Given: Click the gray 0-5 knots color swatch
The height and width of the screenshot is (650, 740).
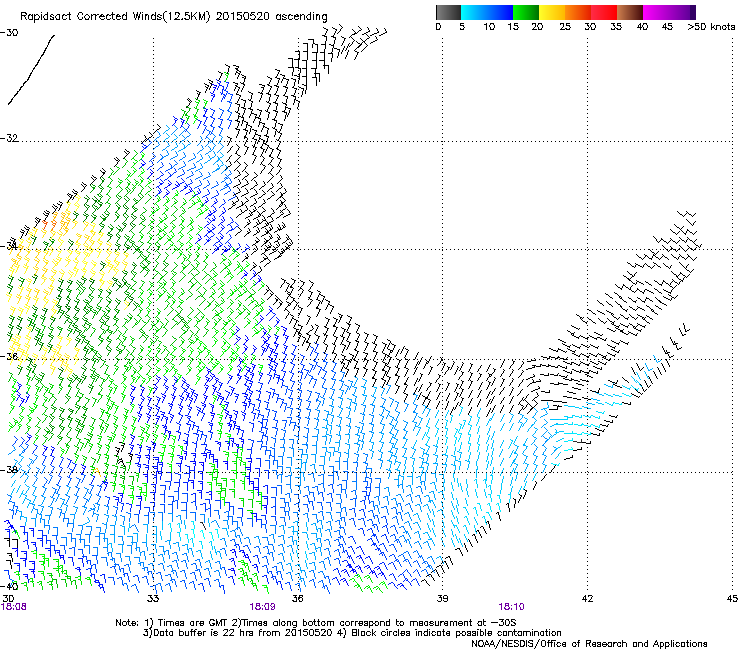Looking at the screenshot, I should coord(448,12).
